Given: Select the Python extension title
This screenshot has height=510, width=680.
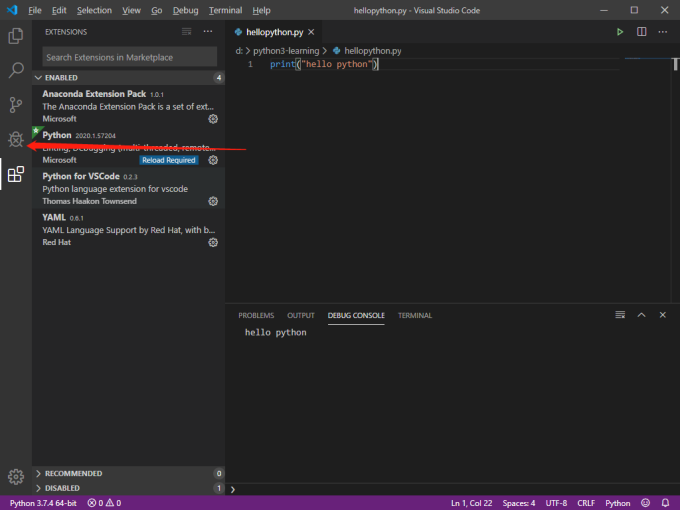Looking at the screenshot, I should click(x=57, y=135).
